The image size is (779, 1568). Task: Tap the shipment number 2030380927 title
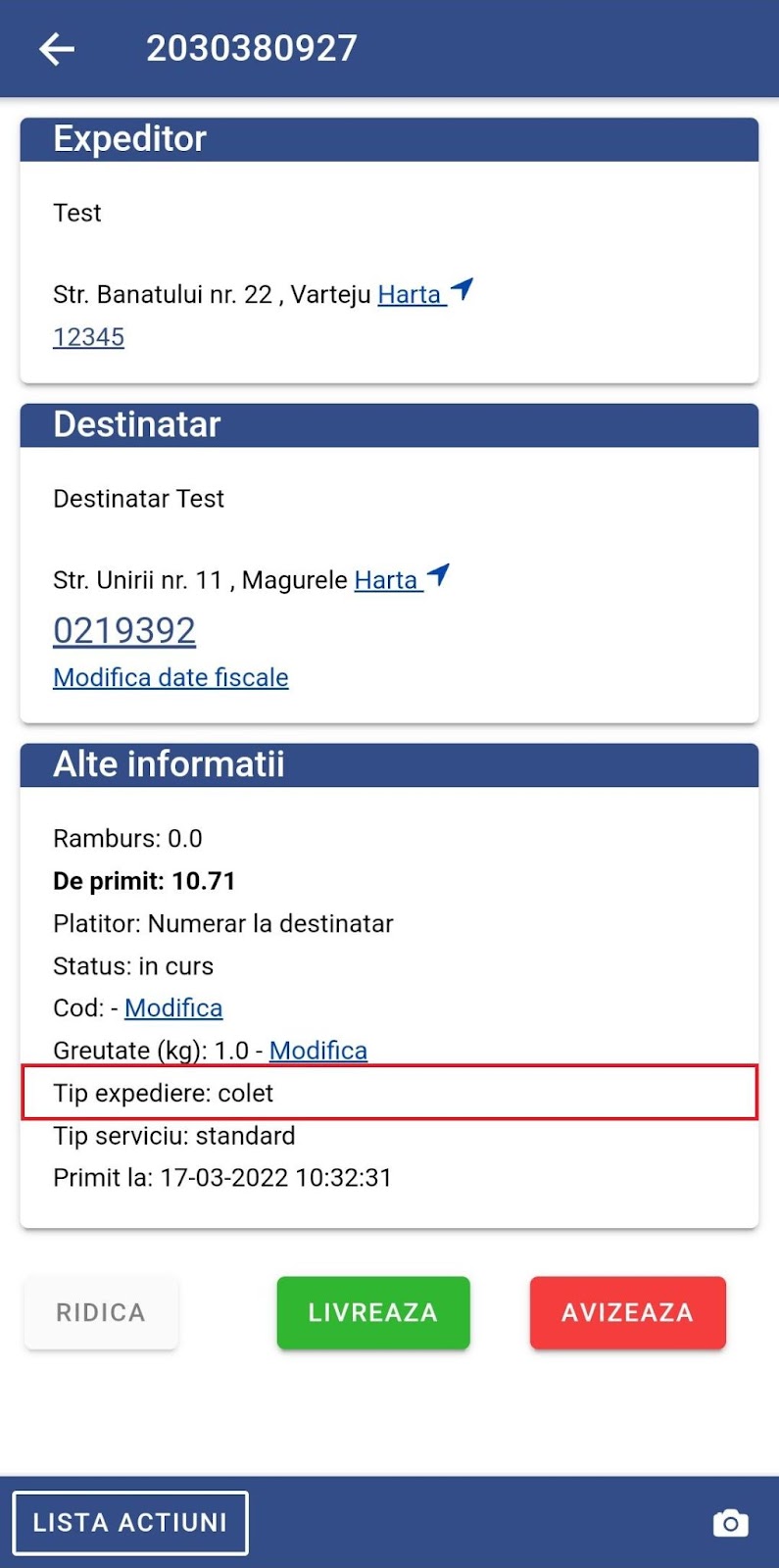point(252,48)
